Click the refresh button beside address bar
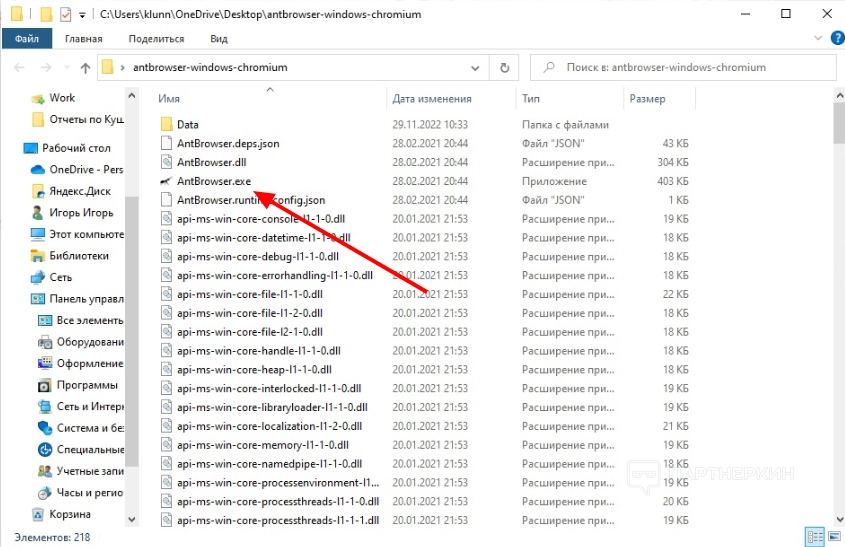 click(x=505, y=68)
